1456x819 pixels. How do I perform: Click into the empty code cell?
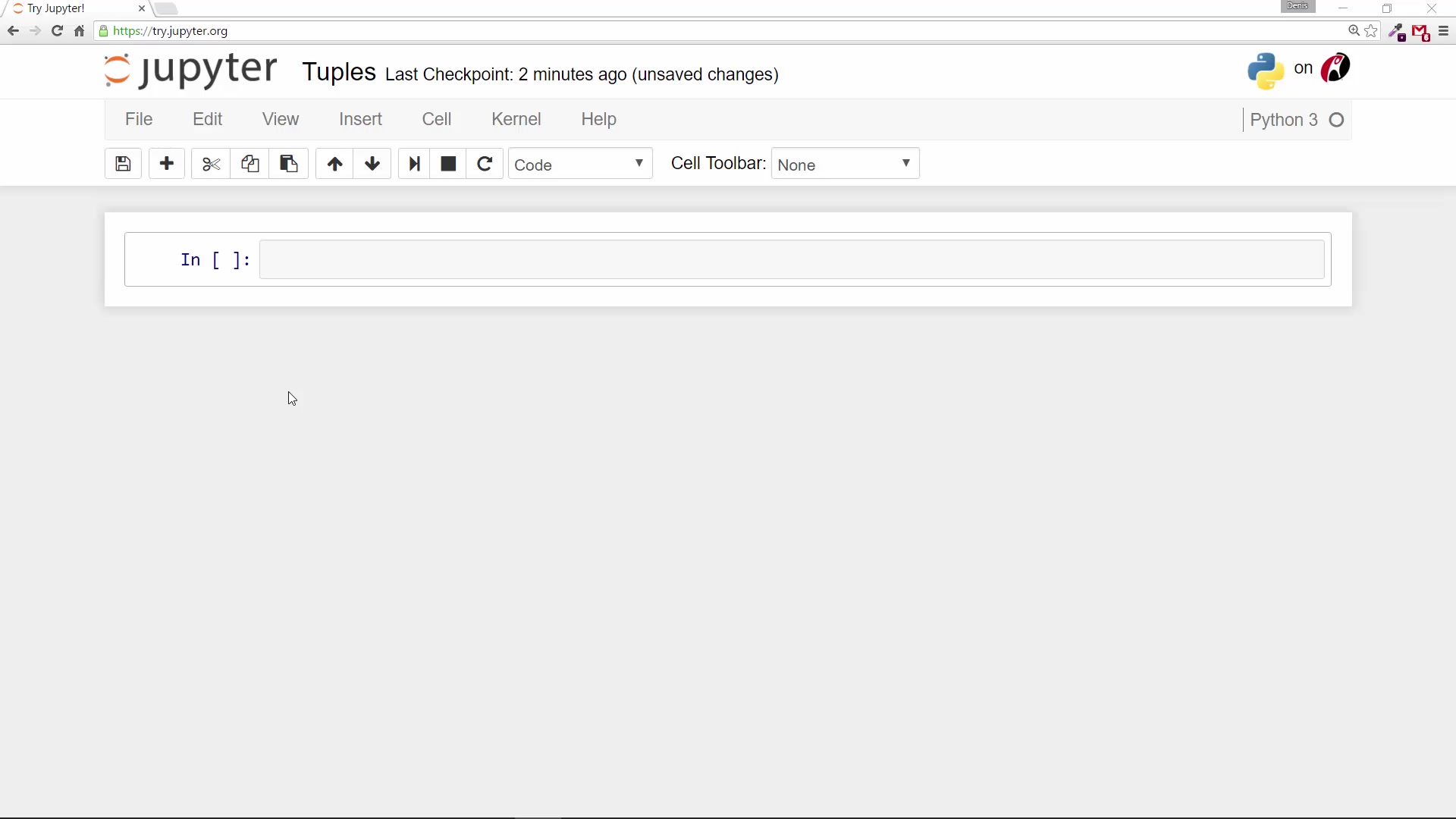pyautogui.click(x=791, y=260)
